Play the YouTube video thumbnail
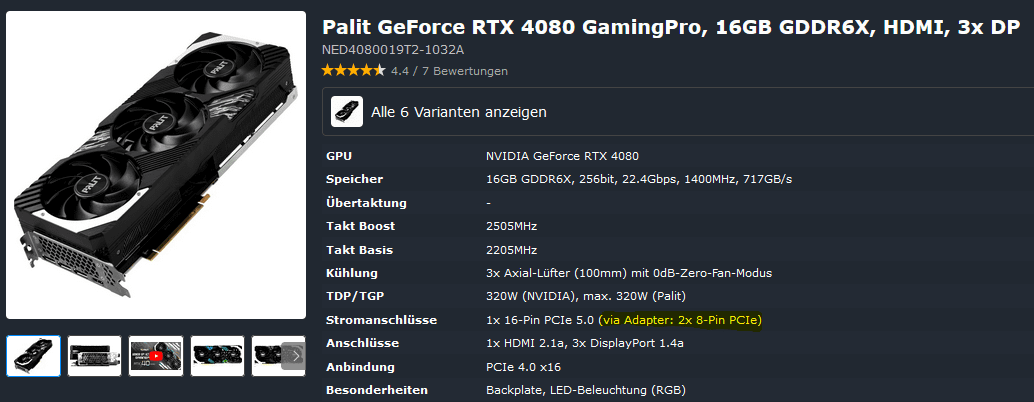 click(x=156, y=356)
